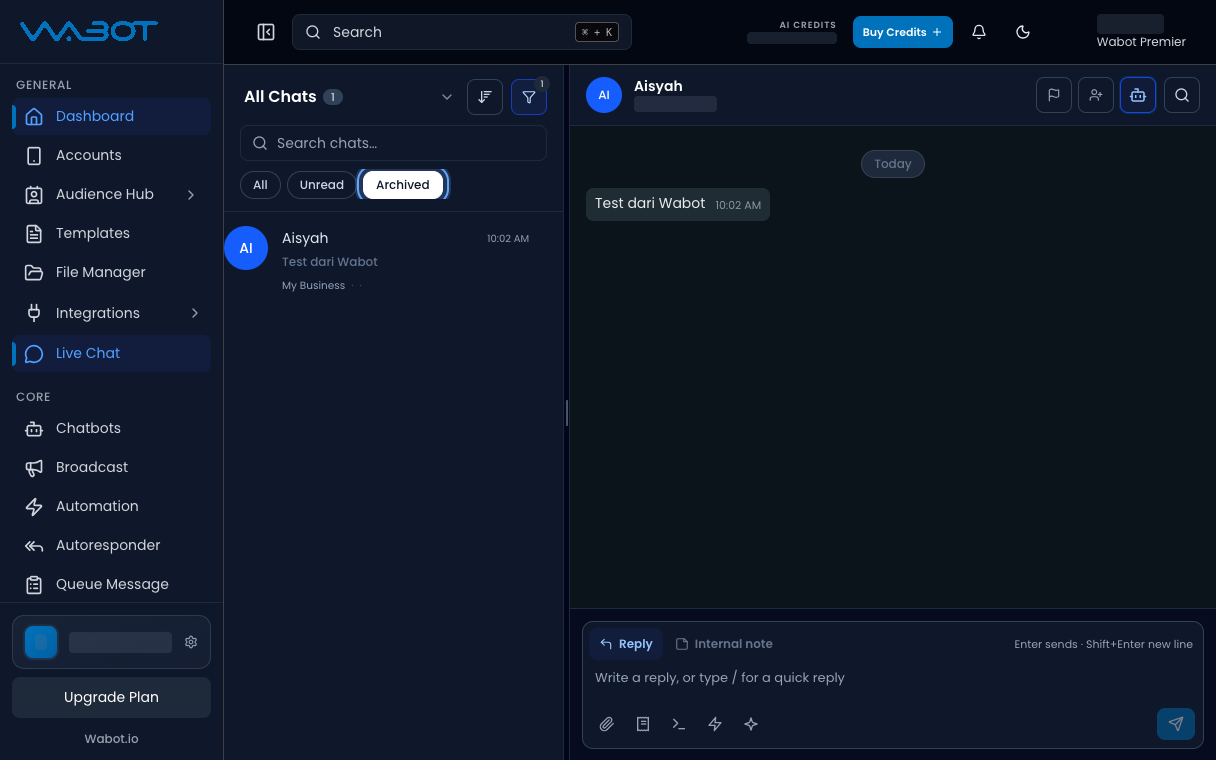The image size is (1216, 760).
Task: Click the Test dari Wabot message bubble
Action: click(x=678, y=204)
